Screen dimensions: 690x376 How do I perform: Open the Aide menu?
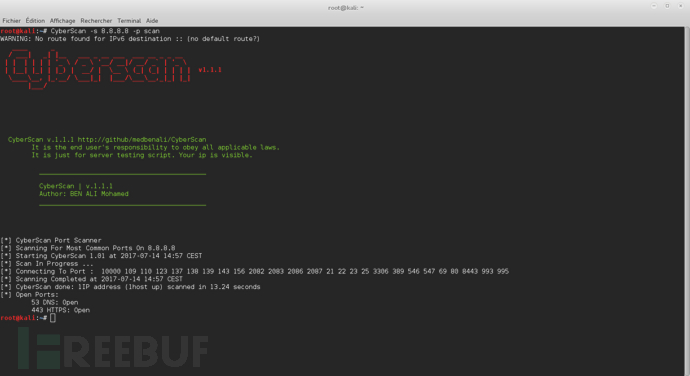click(x=152, y=21)
